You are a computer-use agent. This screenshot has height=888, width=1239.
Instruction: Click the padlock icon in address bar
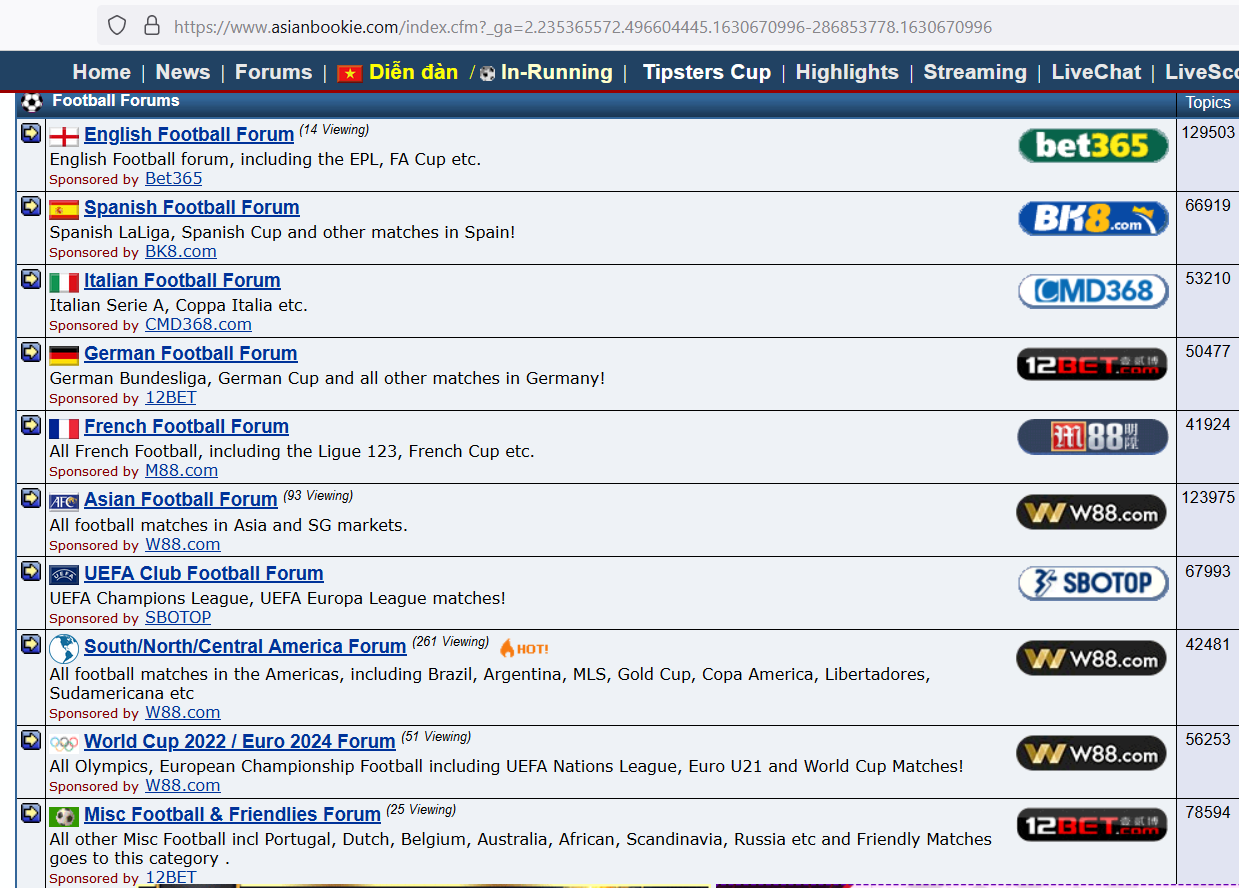152,26
